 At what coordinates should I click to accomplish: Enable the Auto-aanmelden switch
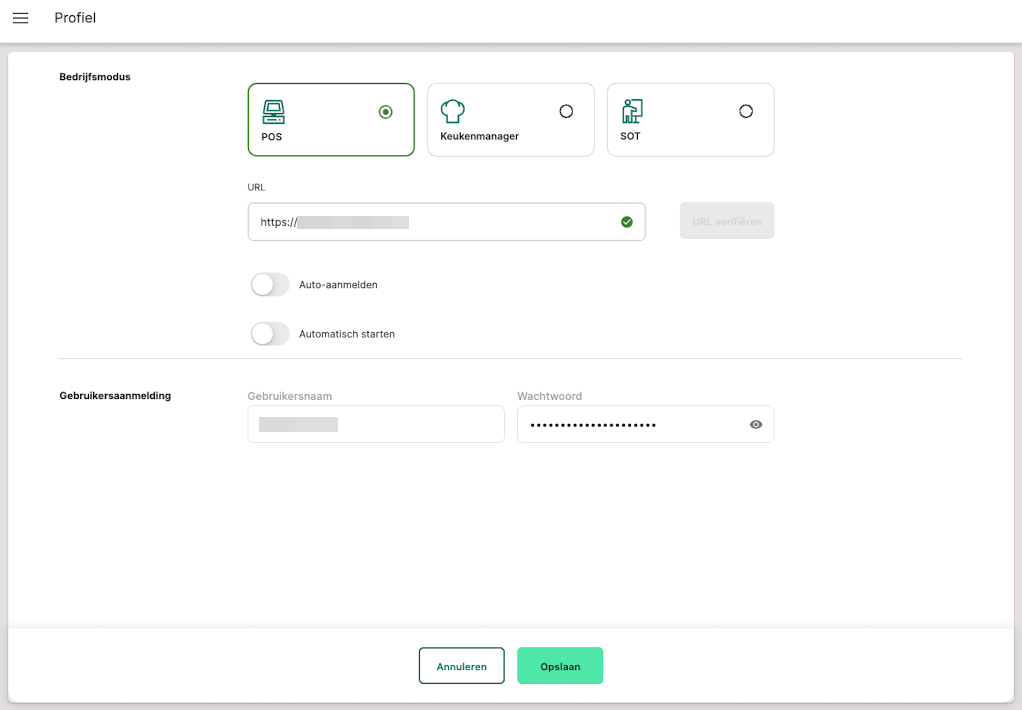click(270, 285)
